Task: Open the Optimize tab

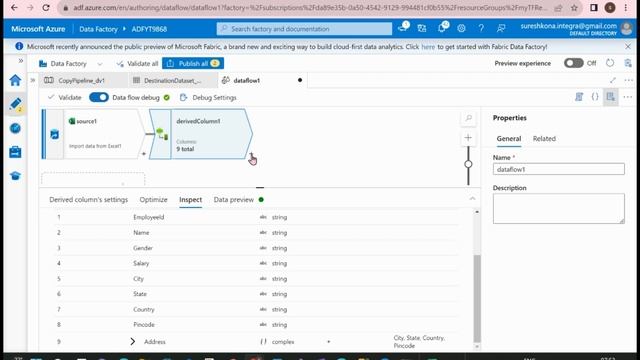Action: click(153, 200)
